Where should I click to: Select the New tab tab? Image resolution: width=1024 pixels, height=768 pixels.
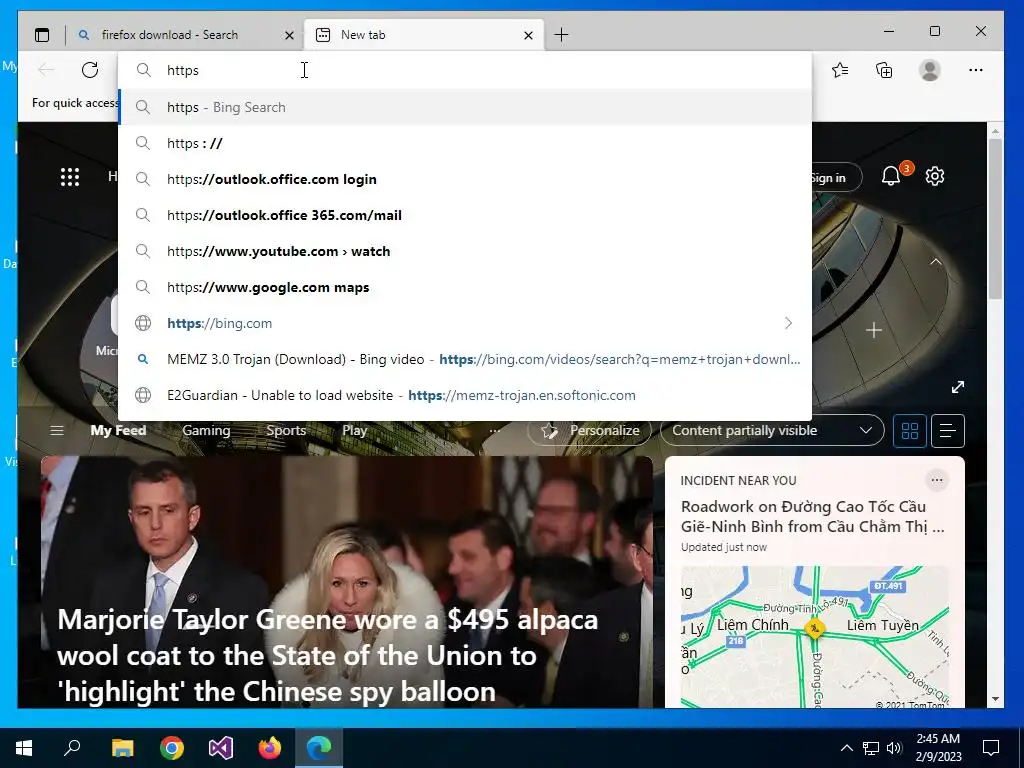point(423,35)
